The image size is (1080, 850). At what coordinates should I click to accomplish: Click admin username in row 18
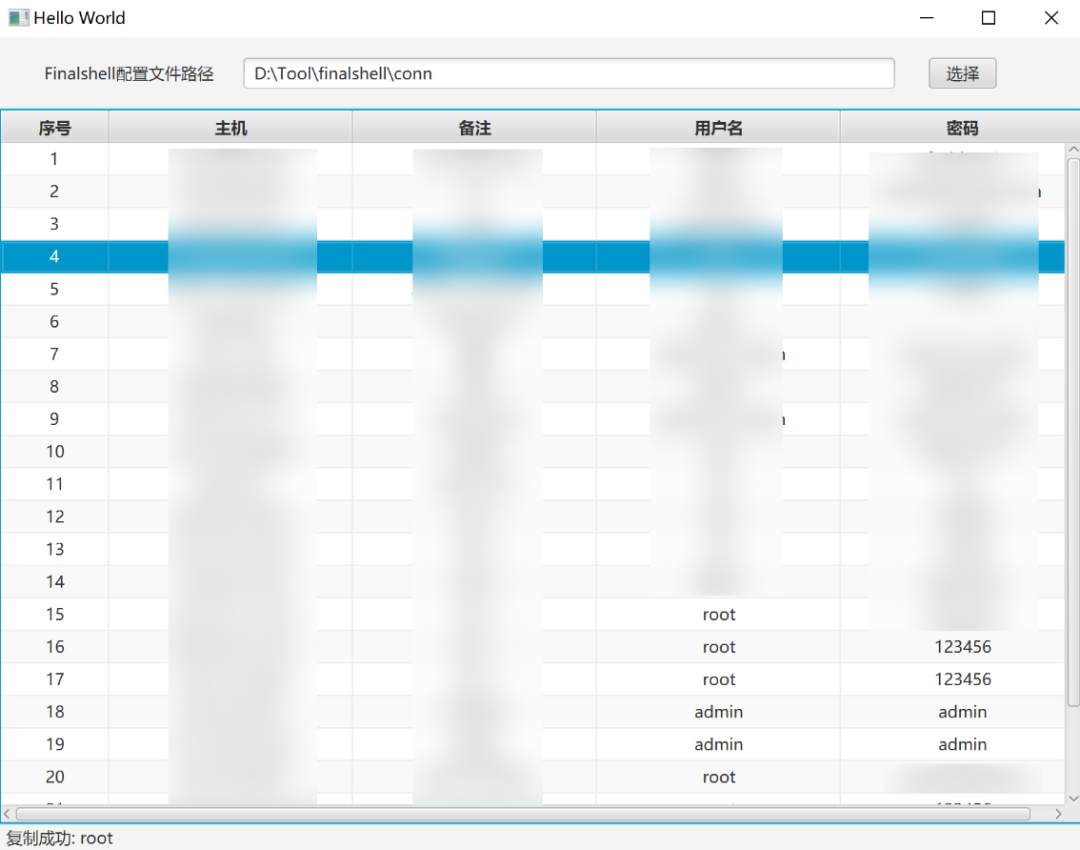click(x=718, y=712)
